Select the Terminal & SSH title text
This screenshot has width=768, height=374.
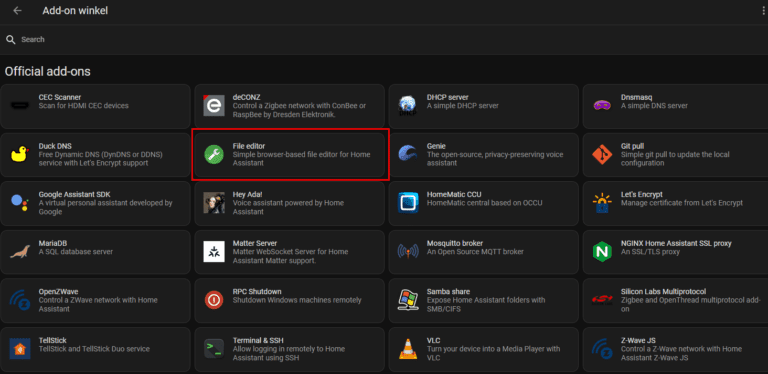[258, 341]
